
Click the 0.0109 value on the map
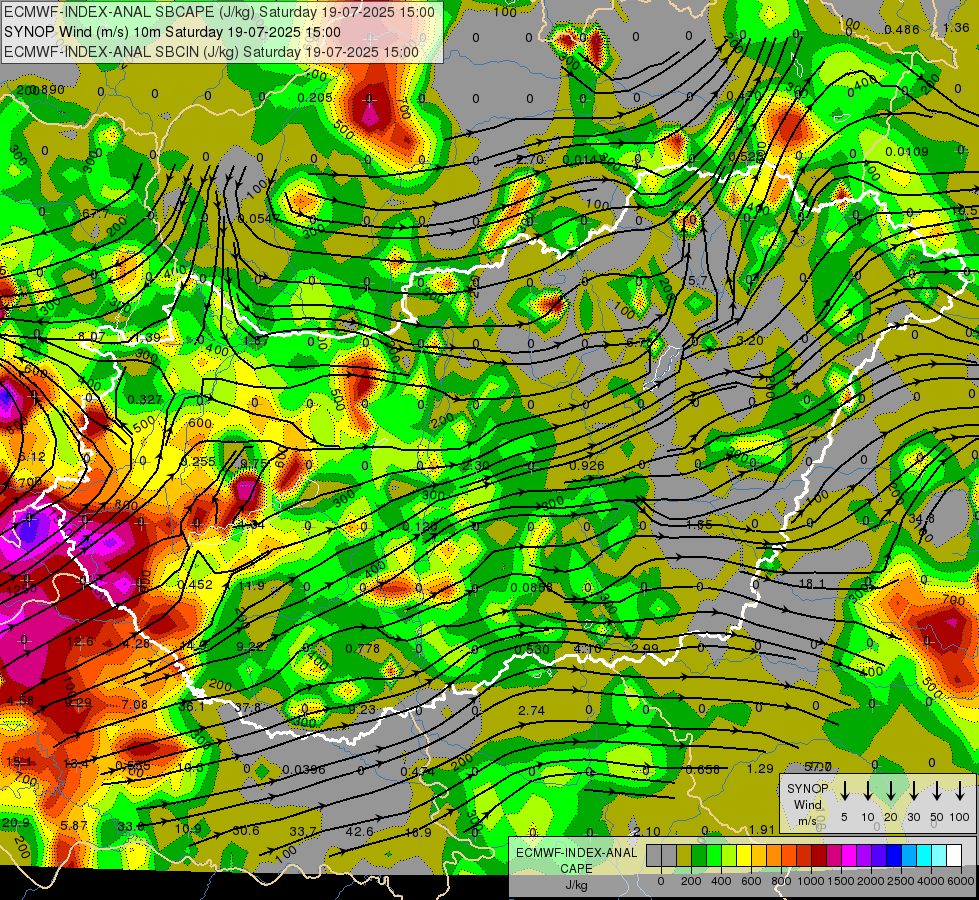[907, 151]
